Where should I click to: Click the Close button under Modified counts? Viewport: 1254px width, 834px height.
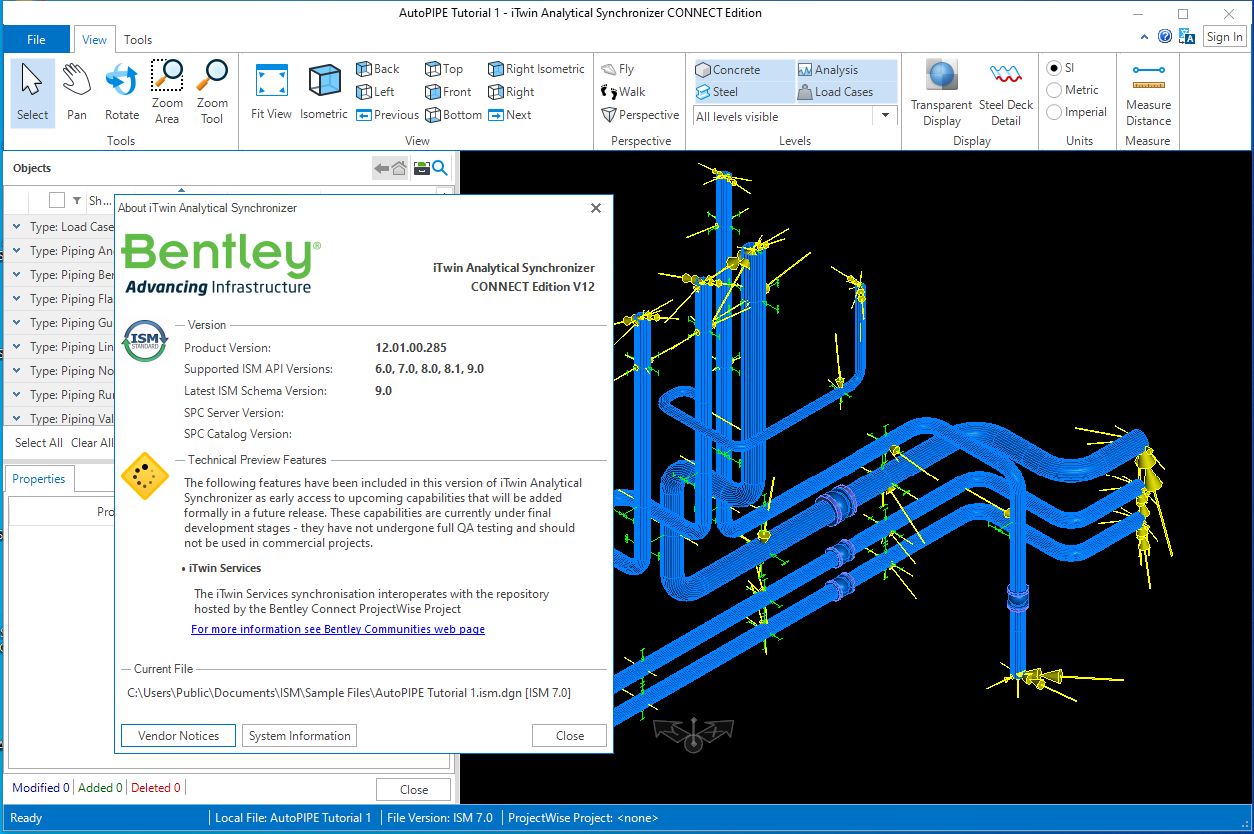(414, 790)
